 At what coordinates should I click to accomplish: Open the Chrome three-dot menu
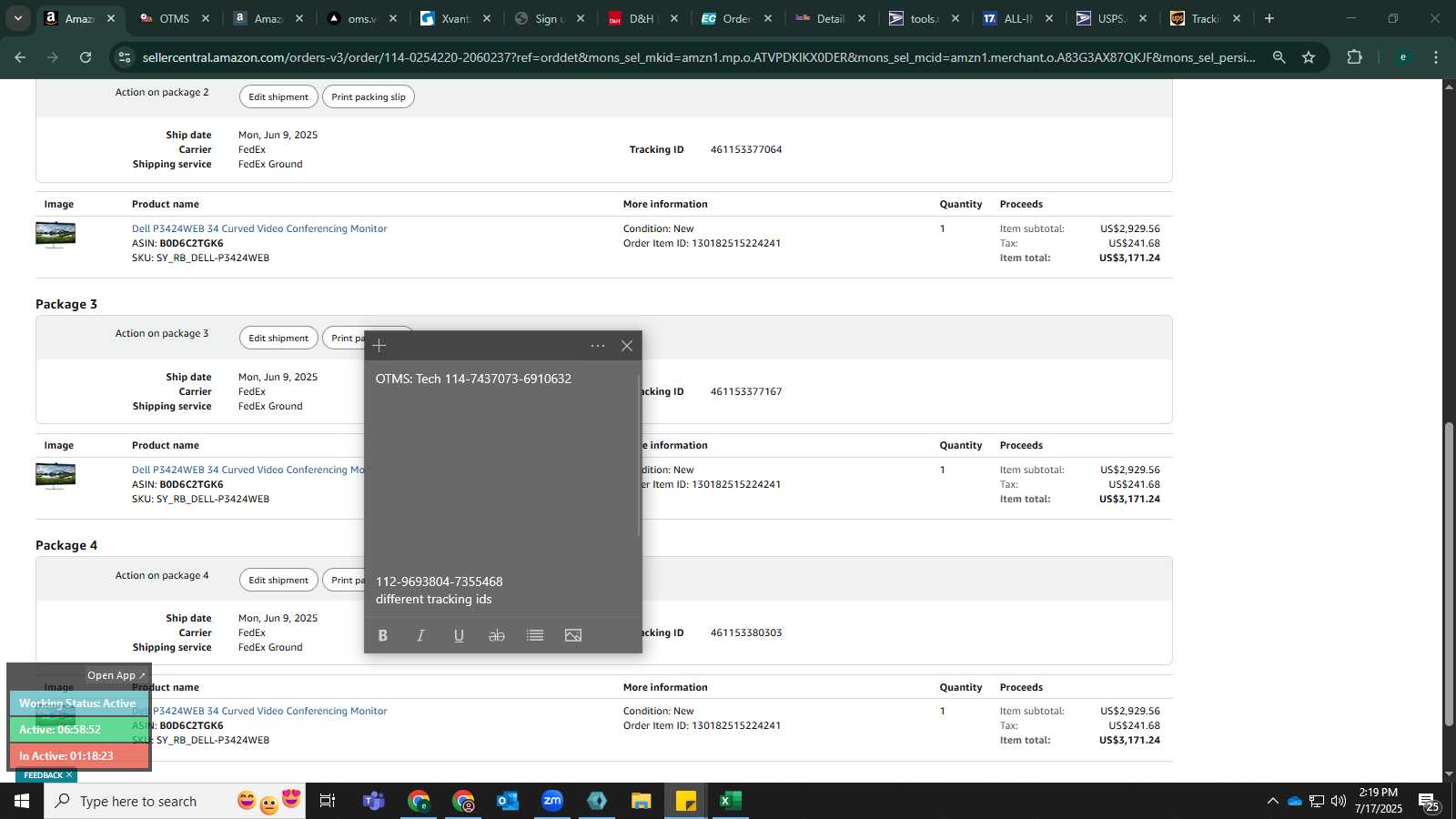[1436, 57]
